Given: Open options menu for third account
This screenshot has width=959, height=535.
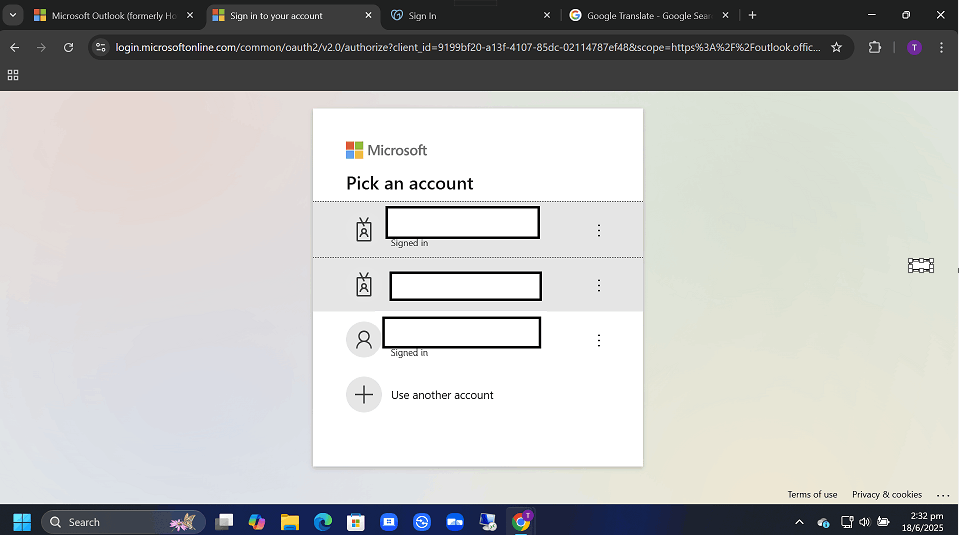Looking at the screenshot, I should 599,340.
